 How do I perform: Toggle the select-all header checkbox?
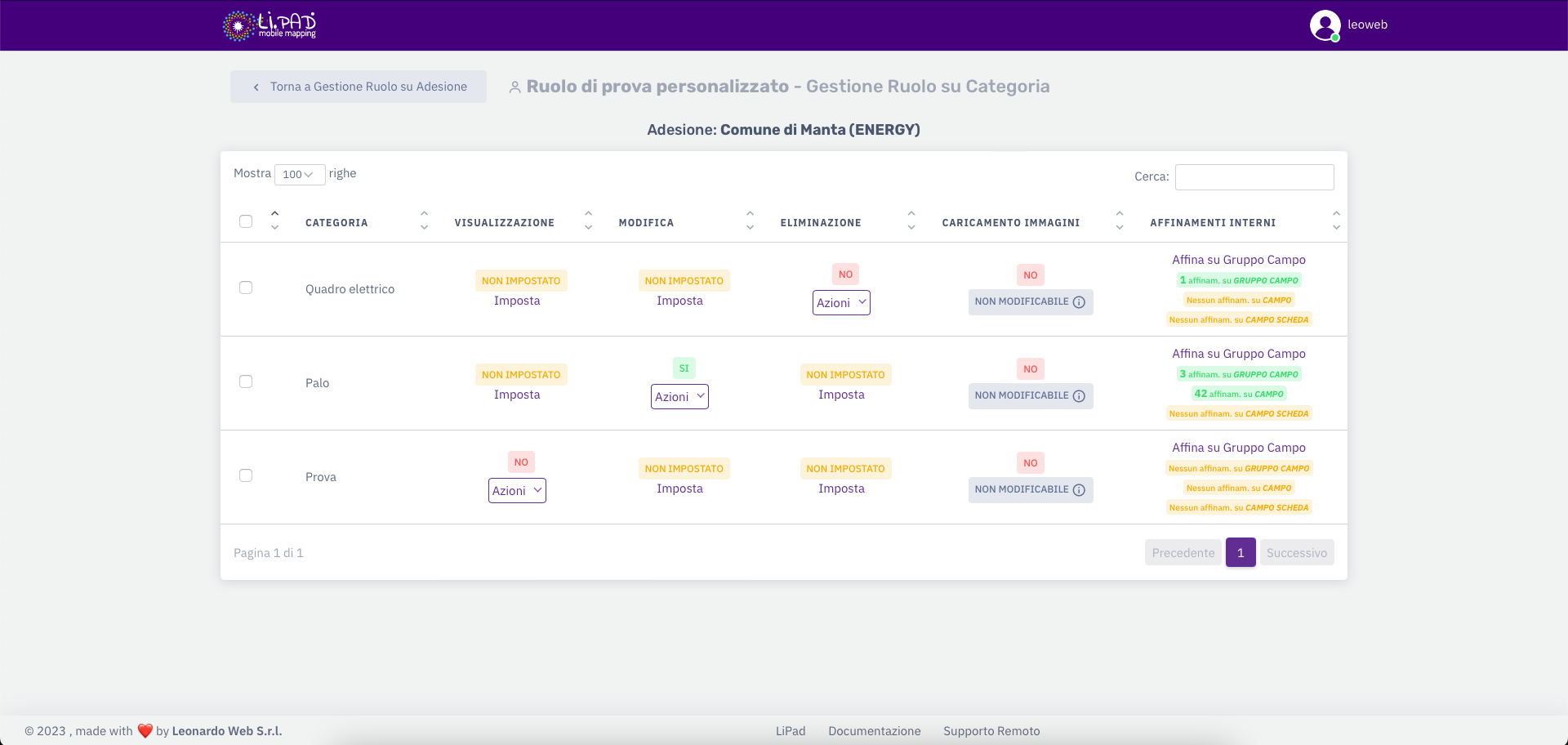tap(246, 221)
